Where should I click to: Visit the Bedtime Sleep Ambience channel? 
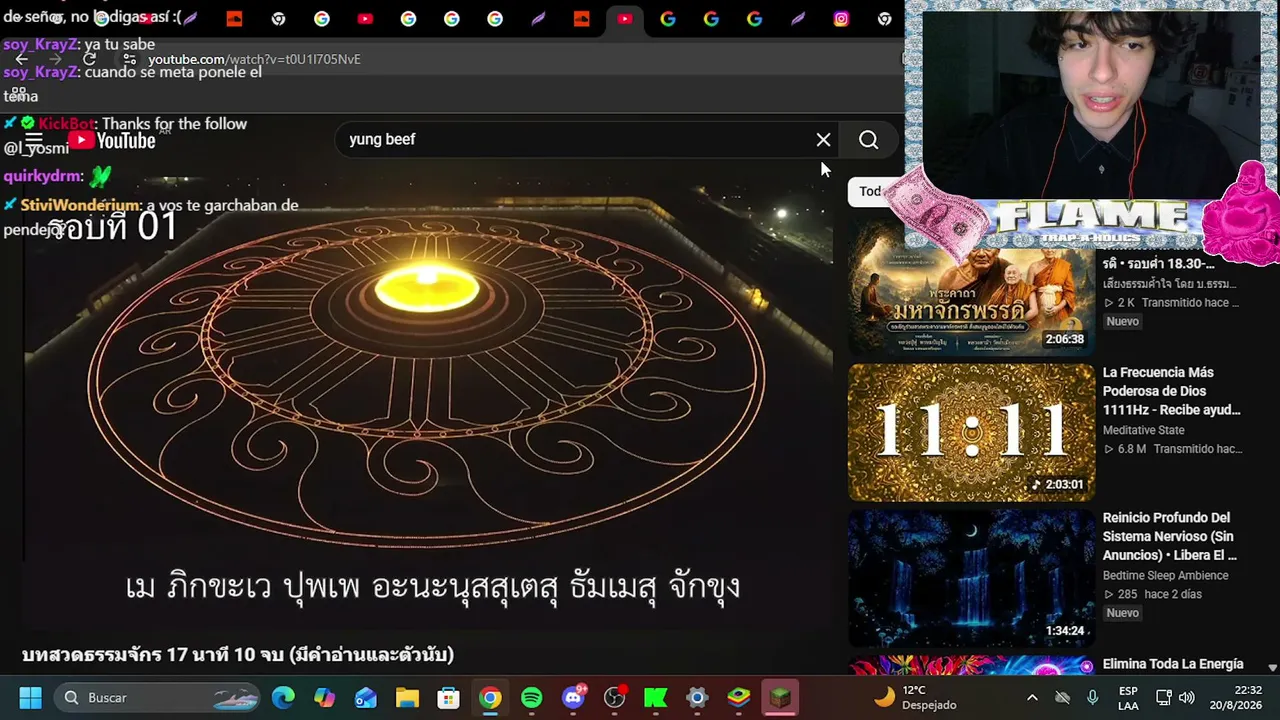tap(1165, 575)
